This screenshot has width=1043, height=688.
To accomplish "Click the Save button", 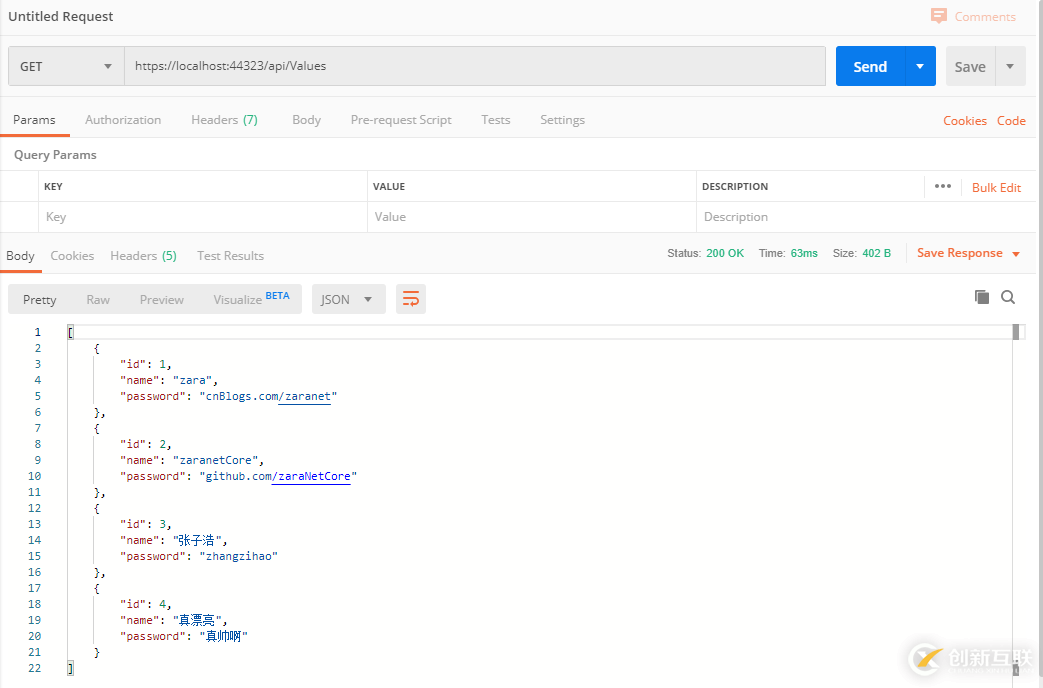I will 970,66.
